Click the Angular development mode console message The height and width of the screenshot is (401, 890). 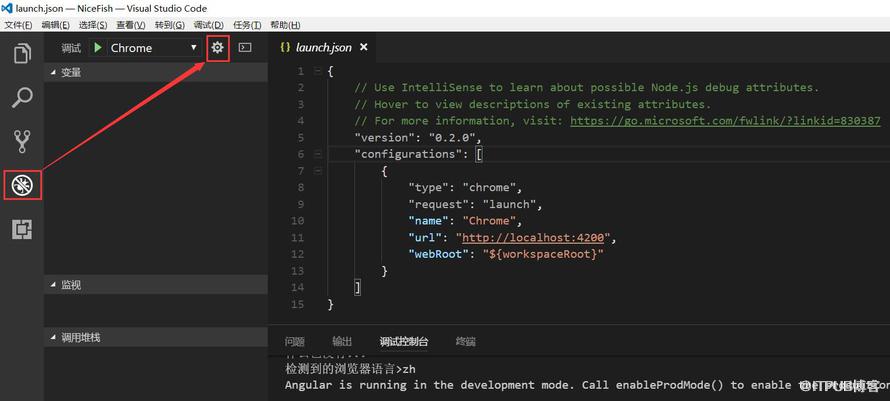click(x=587, y=385)
